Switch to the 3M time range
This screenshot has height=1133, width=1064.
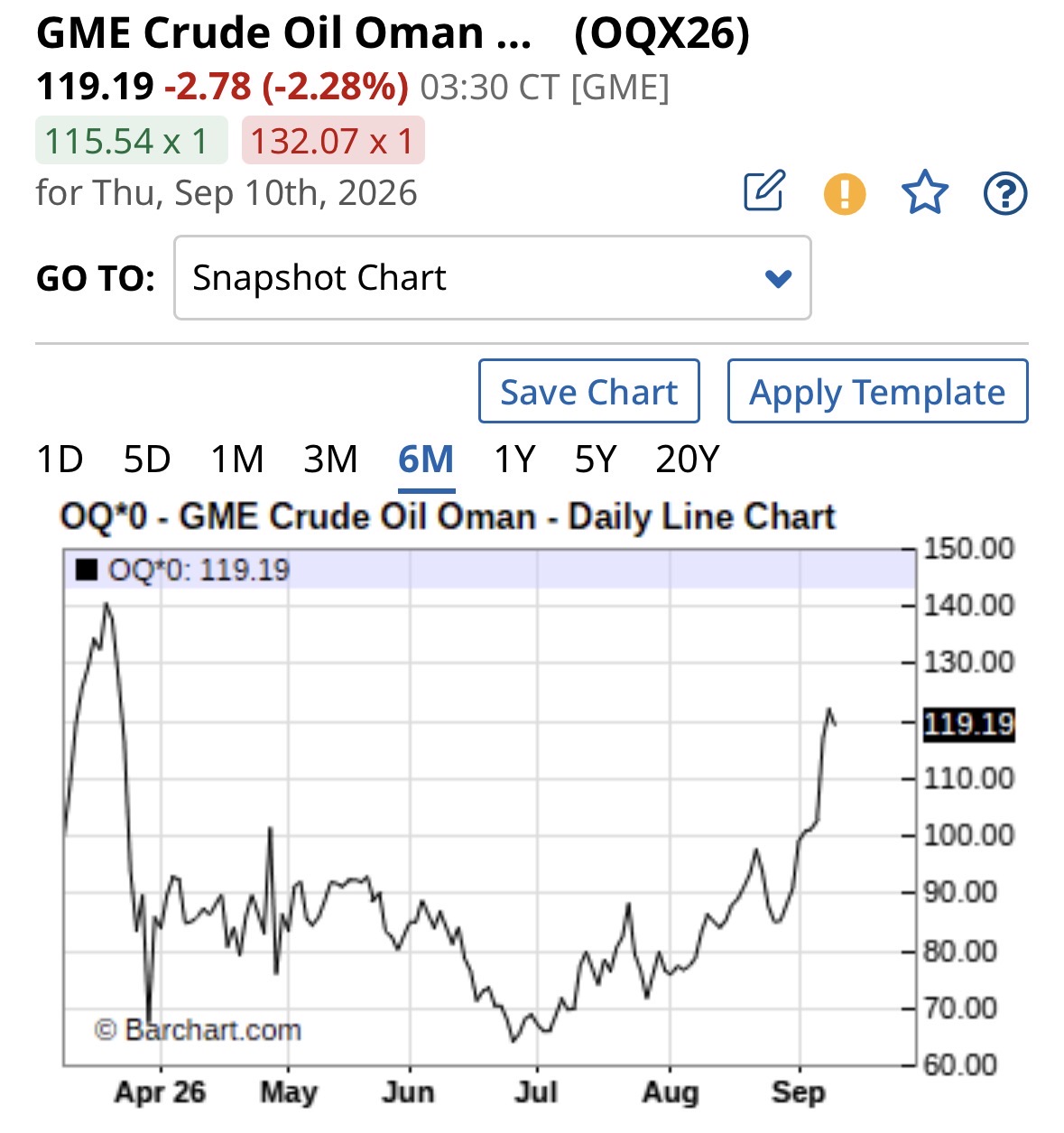pyautogui.click(x=331, y=460)
